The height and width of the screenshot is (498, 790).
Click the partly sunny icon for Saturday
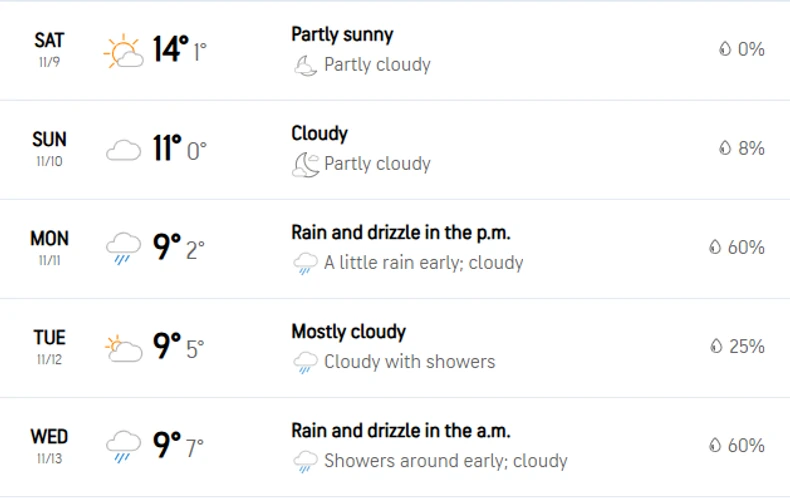pyautogui.click(x=124, y=50)
